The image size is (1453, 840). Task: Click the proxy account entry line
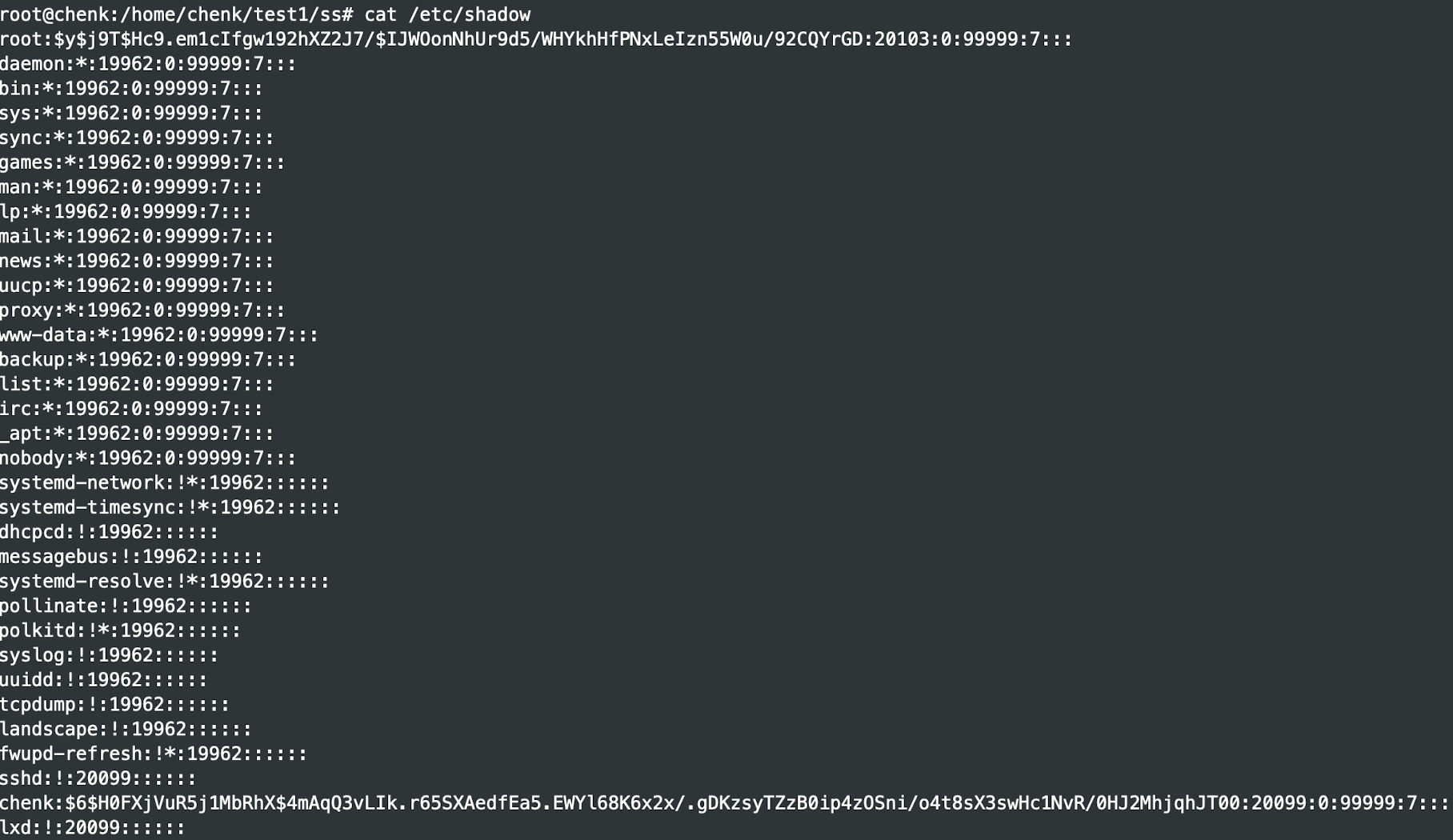(142, 310)
